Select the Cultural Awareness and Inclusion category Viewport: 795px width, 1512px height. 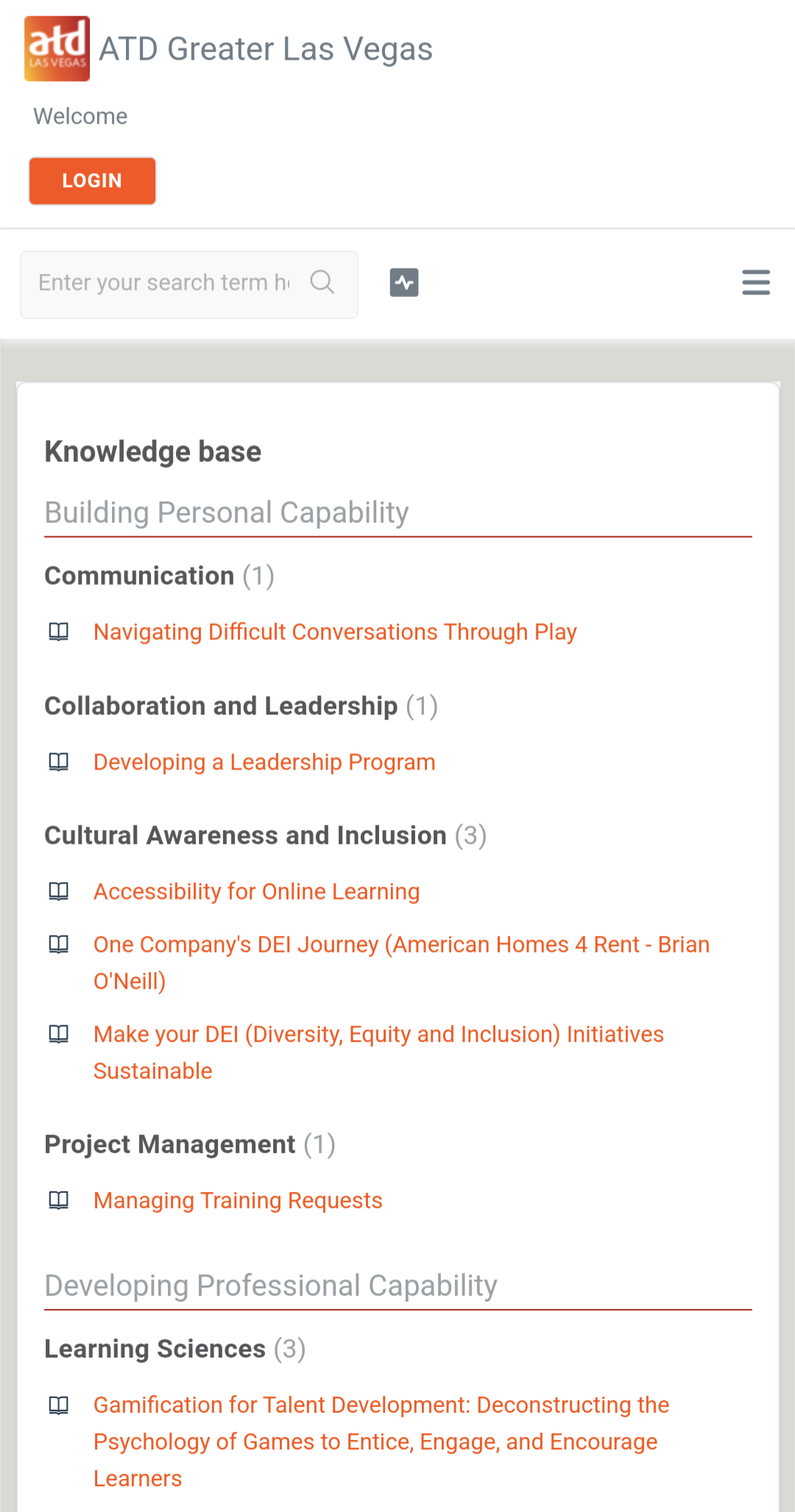point(245,836)
